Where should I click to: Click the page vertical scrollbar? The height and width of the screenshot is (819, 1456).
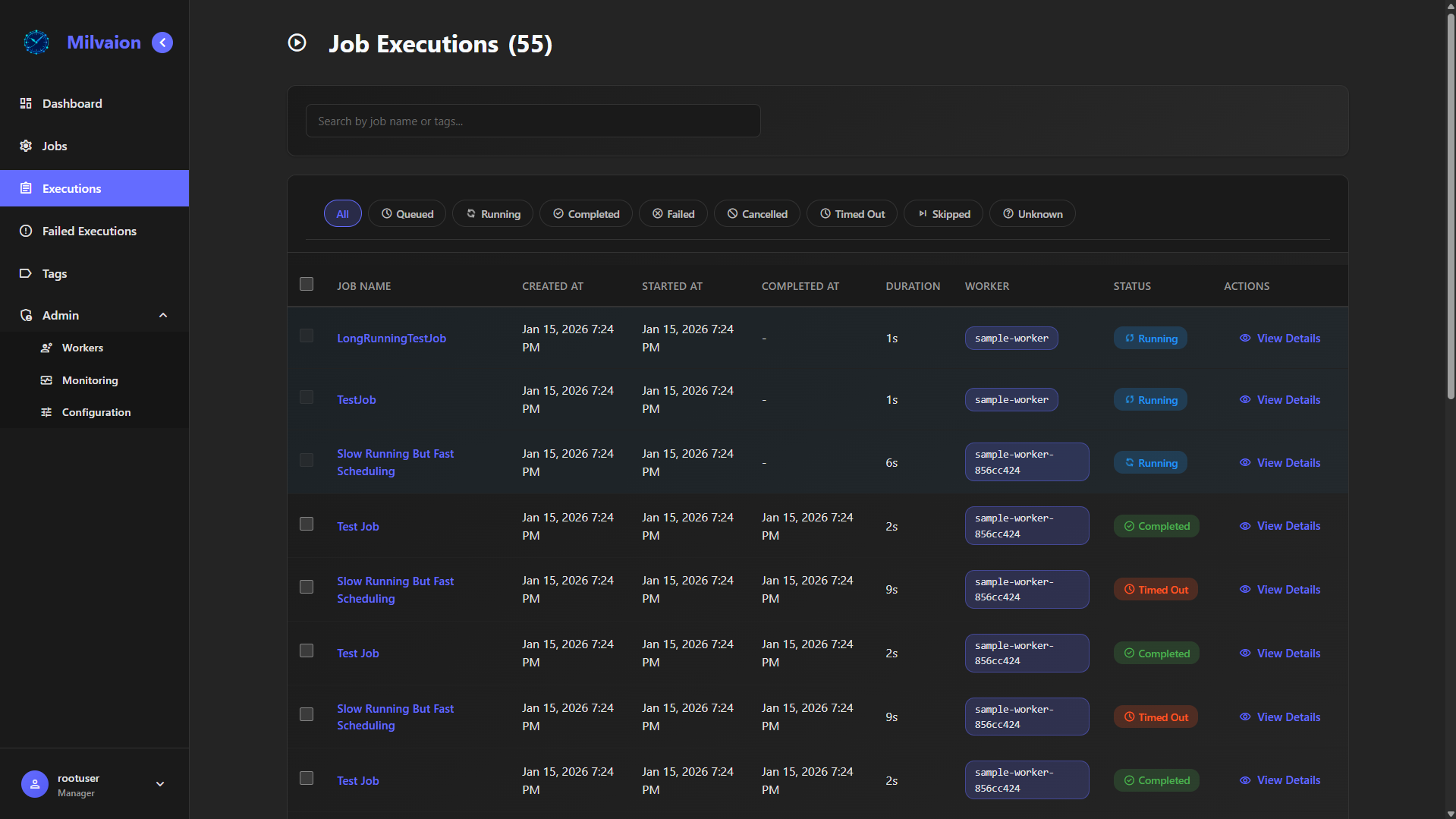point(1450,205)
